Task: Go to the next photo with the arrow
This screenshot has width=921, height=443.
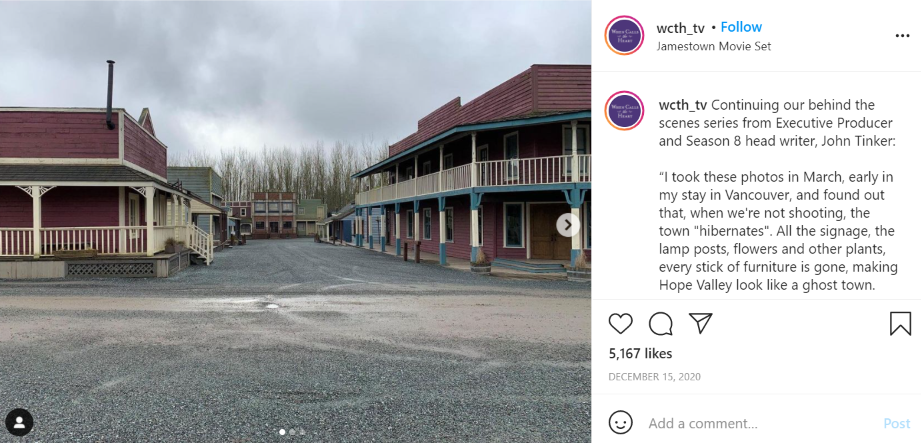Action: point(568,224)
